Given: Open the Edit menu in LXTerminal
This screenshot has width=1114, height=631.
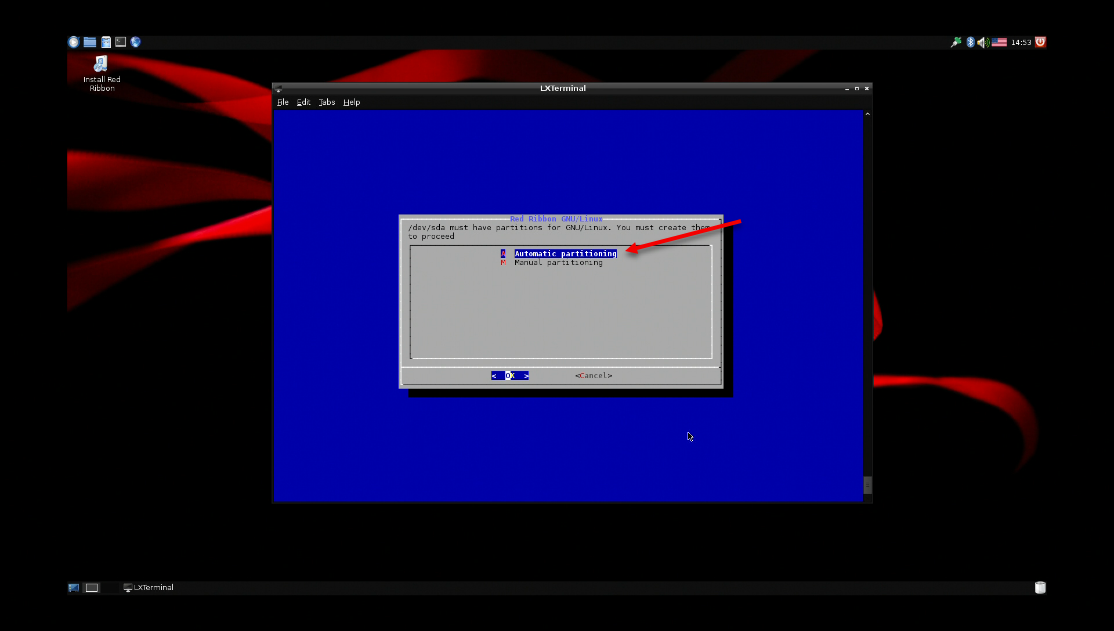Looking at the screenshot, I should (303, 102).
